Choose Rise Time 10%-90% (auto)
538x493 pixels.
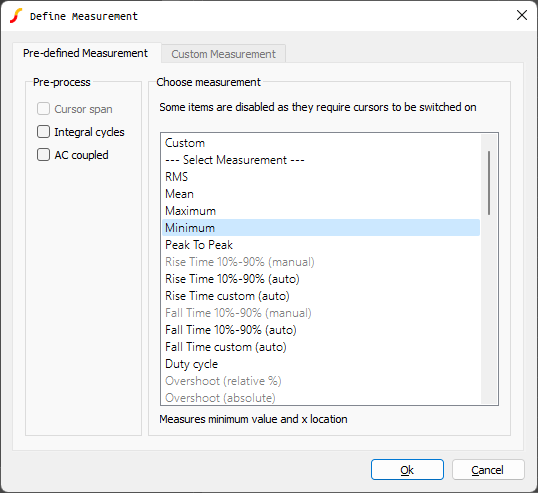coord(321,279)
